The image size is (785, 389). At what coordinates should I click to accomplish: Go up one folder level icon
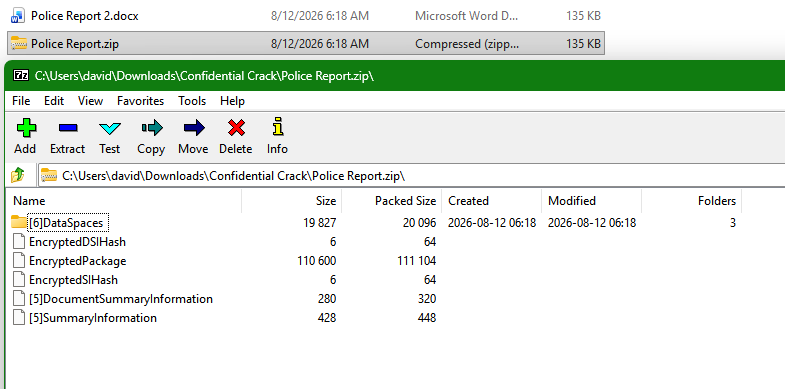click(x=18, y=175)
